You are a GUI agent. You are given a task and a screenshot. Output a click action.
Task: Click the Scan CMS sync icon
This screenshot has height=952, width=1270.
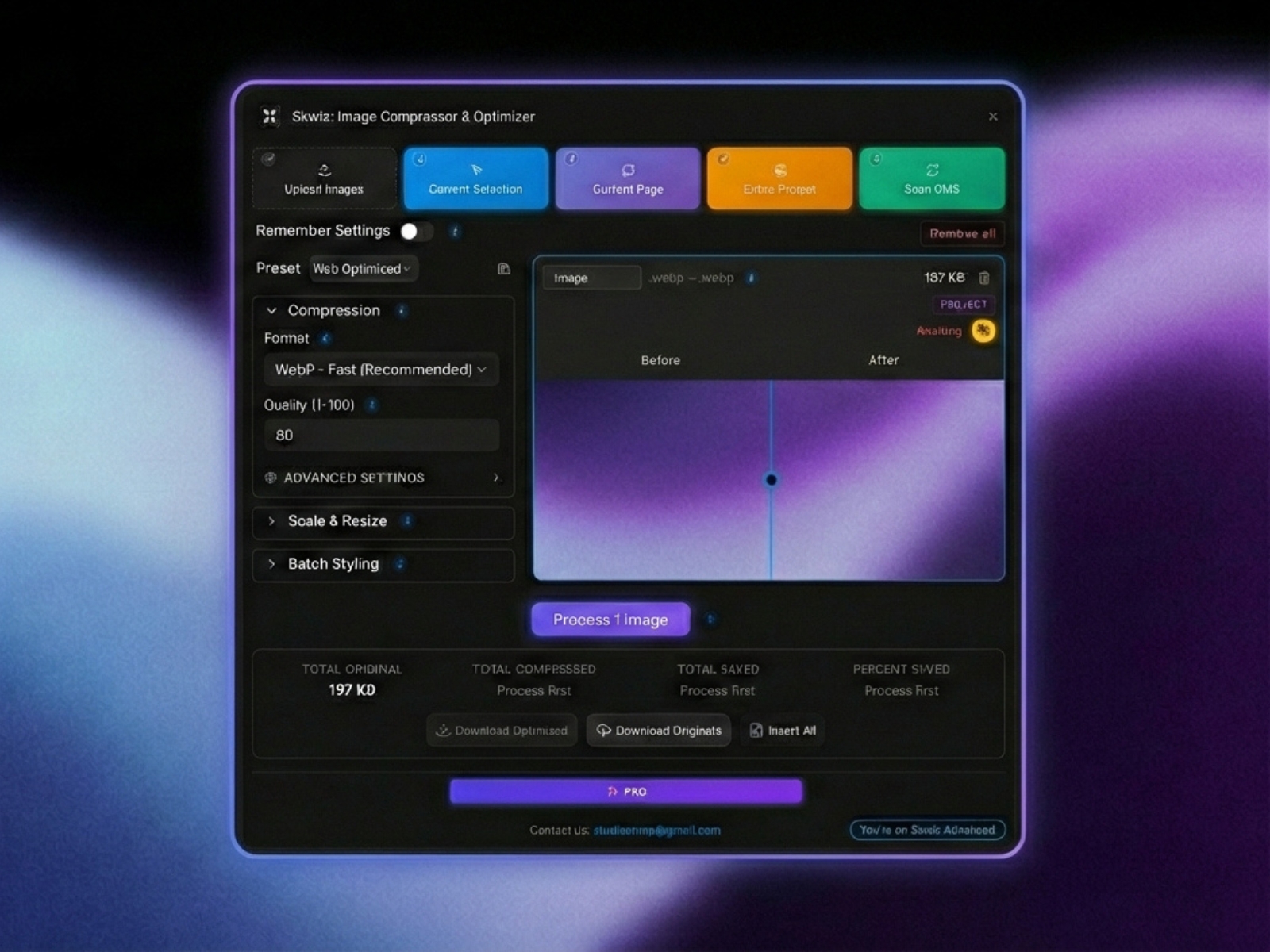pyautogui.click(x=931, y=169)
